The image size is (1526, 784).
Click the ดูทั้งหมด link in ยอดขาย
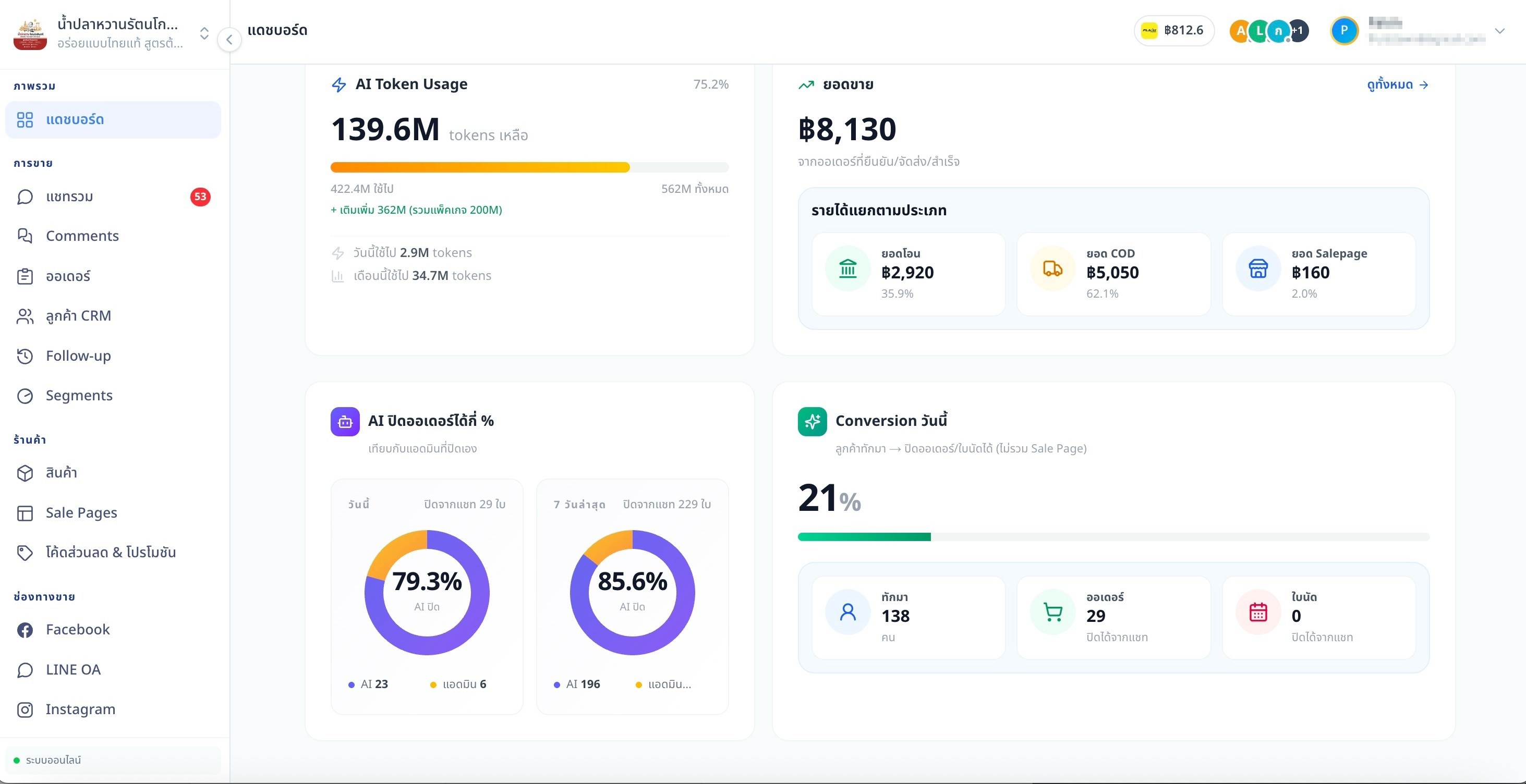tap(1398, 84)
